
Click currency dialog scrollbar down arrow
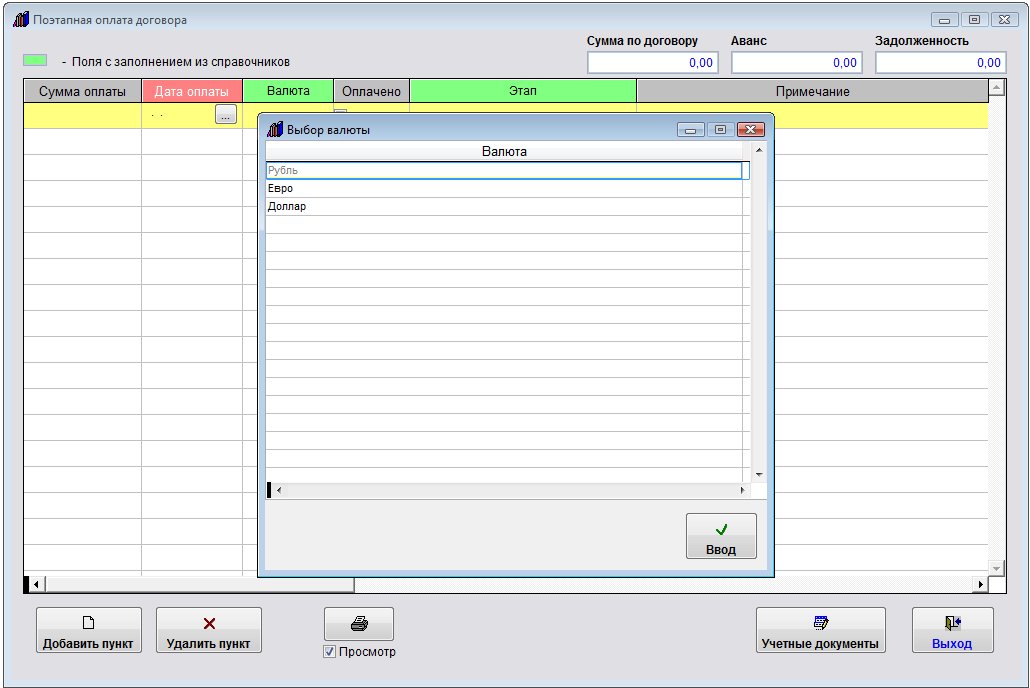pyautogui.click(x=759, y=474)
